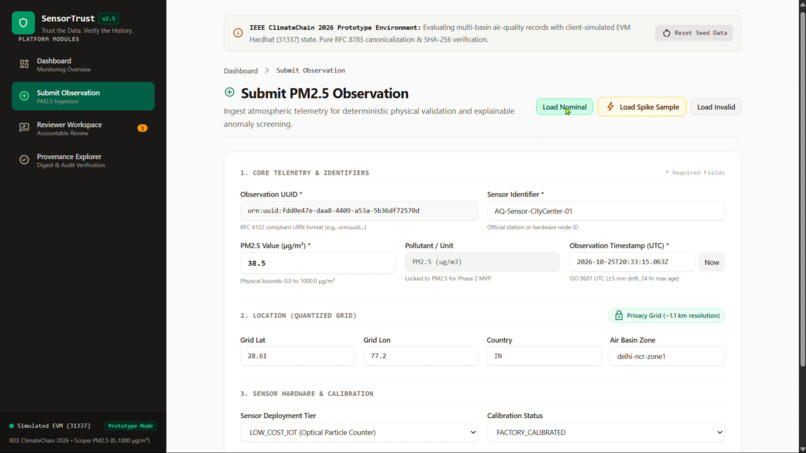Click the plus-circle icon beside page heading
806x453 pixels.
click(x=230, y=93)
